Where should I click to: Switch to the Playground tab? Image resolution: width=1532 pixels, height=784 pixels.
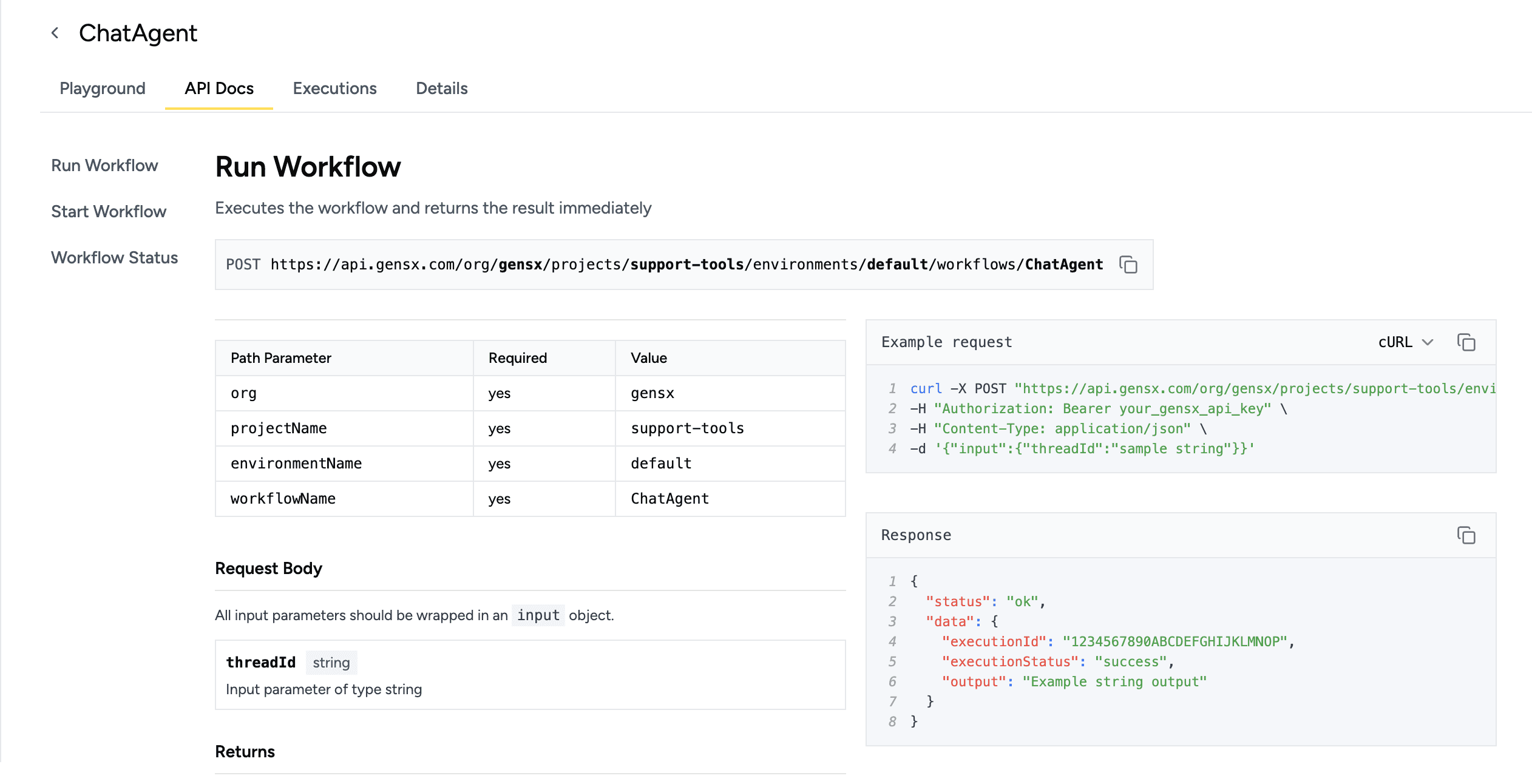click(x=102, y=89)
